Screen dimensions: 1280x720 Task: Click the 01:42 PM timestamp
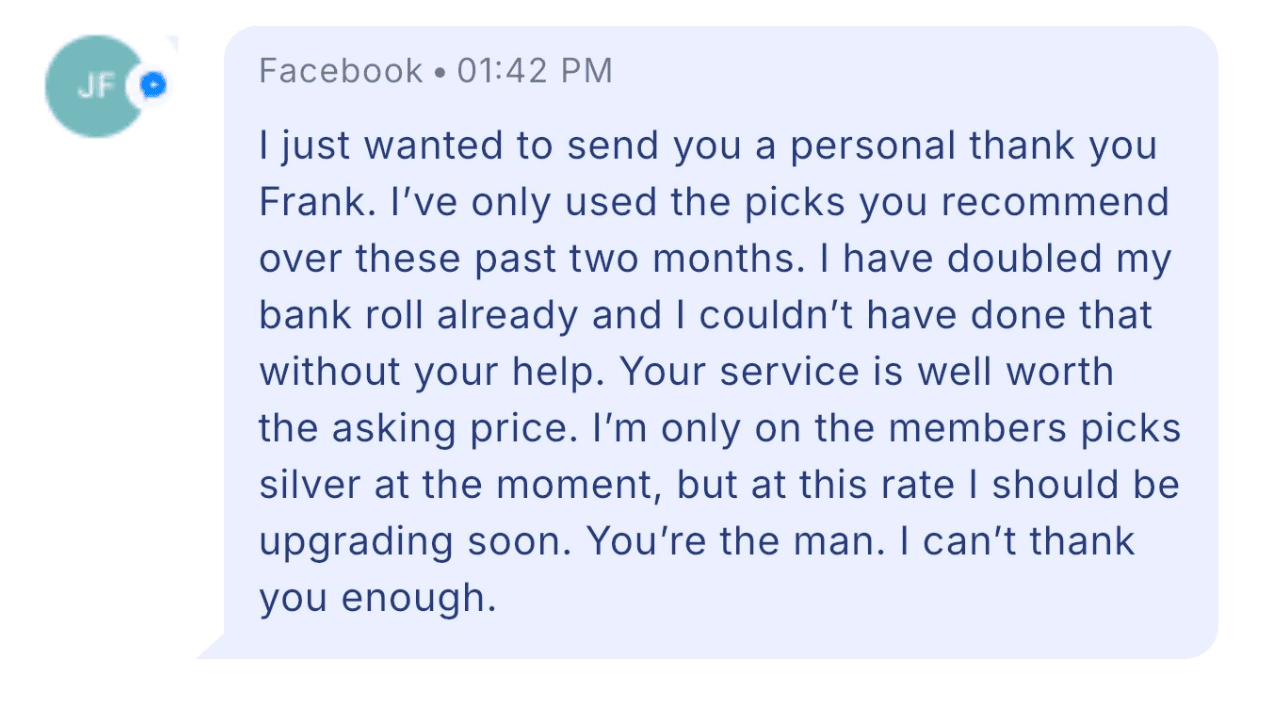[534, 71]
